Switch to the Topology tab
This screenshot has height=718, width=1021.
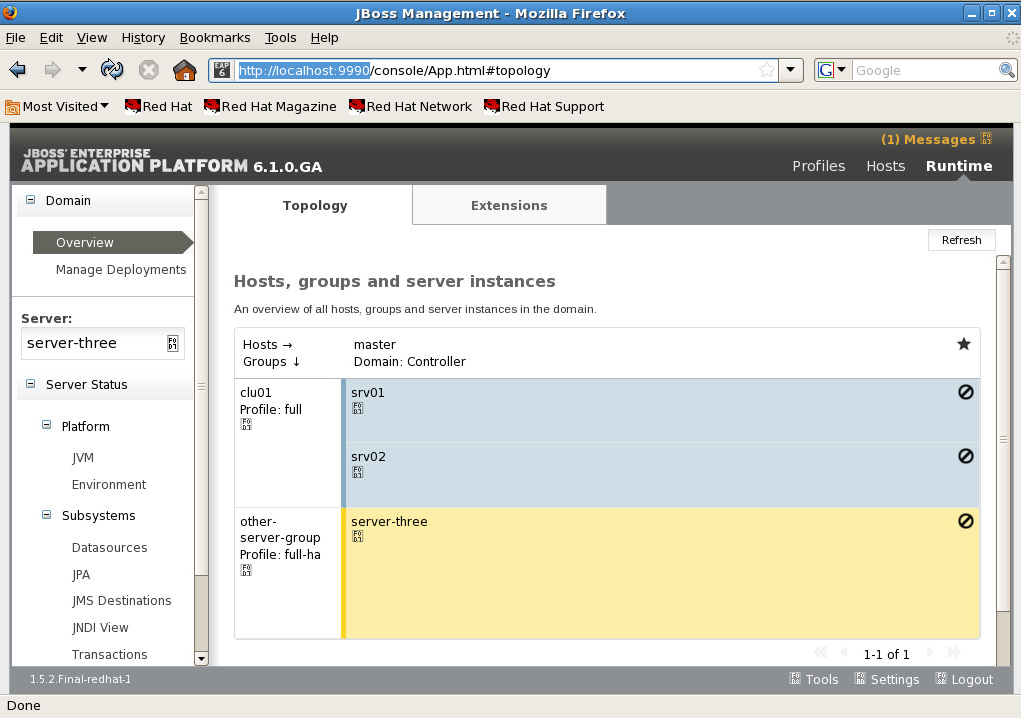click(315, 205)
